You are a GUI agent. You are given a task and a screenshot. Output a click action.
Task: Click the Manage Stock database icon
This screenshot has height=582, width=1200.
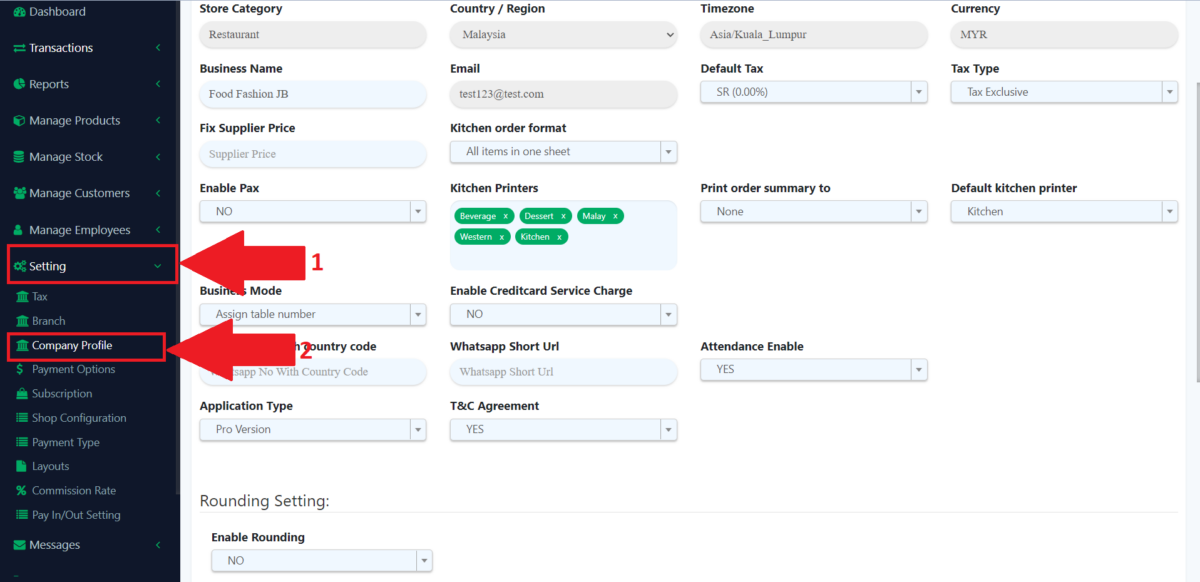(x=19, y=157)
